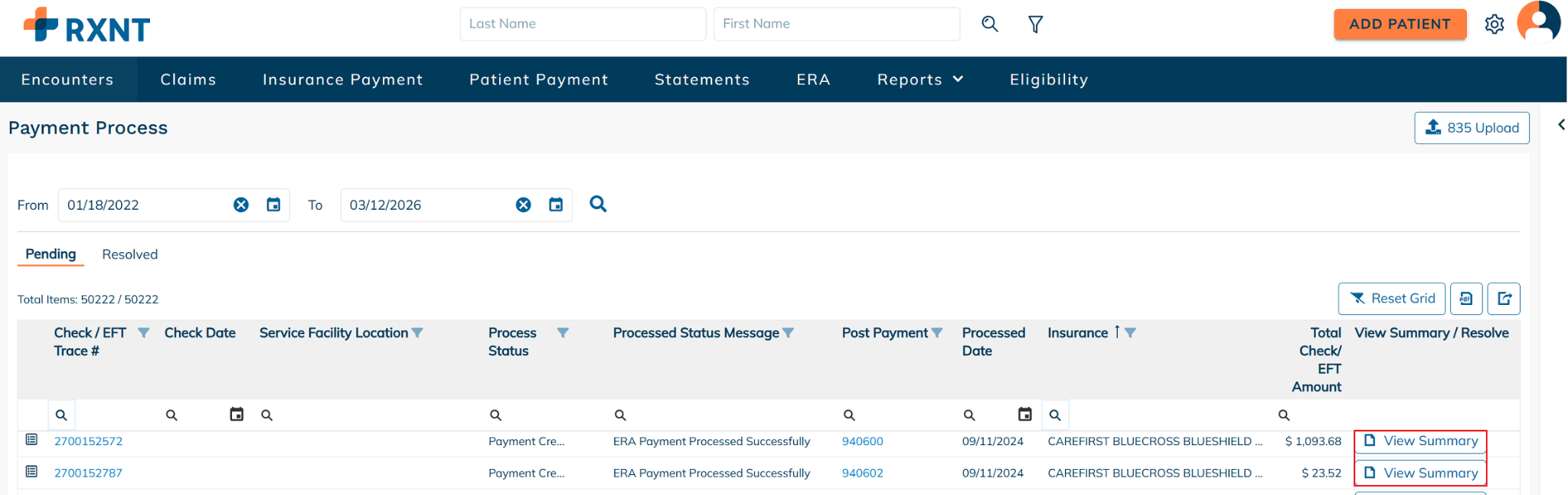This screenshot has width=1568, height=495.
Task: Click the Last Name search field
Action: point(582,24)
